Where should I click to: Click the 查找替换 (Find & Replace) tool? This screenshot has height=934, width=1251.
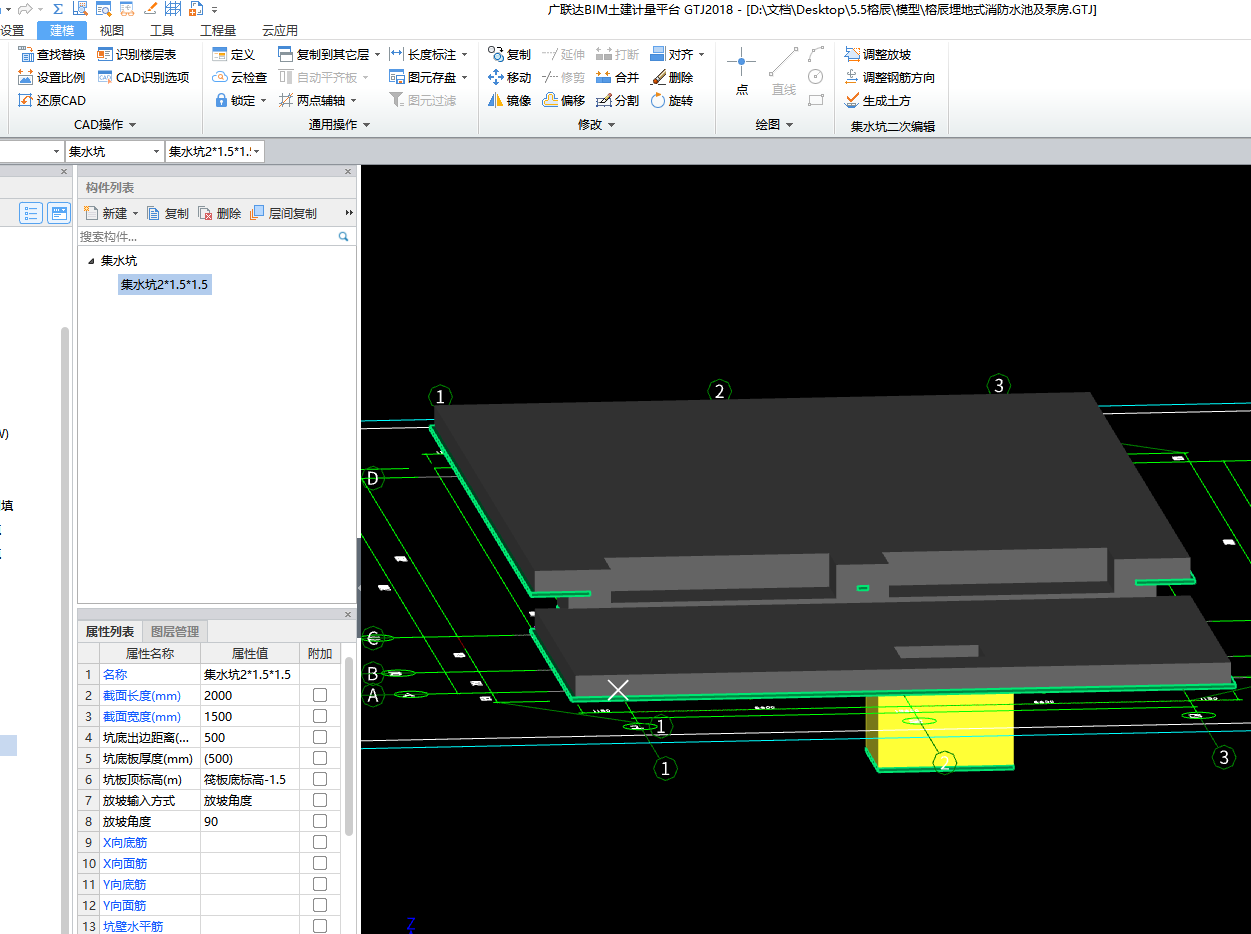pos(52,54)
